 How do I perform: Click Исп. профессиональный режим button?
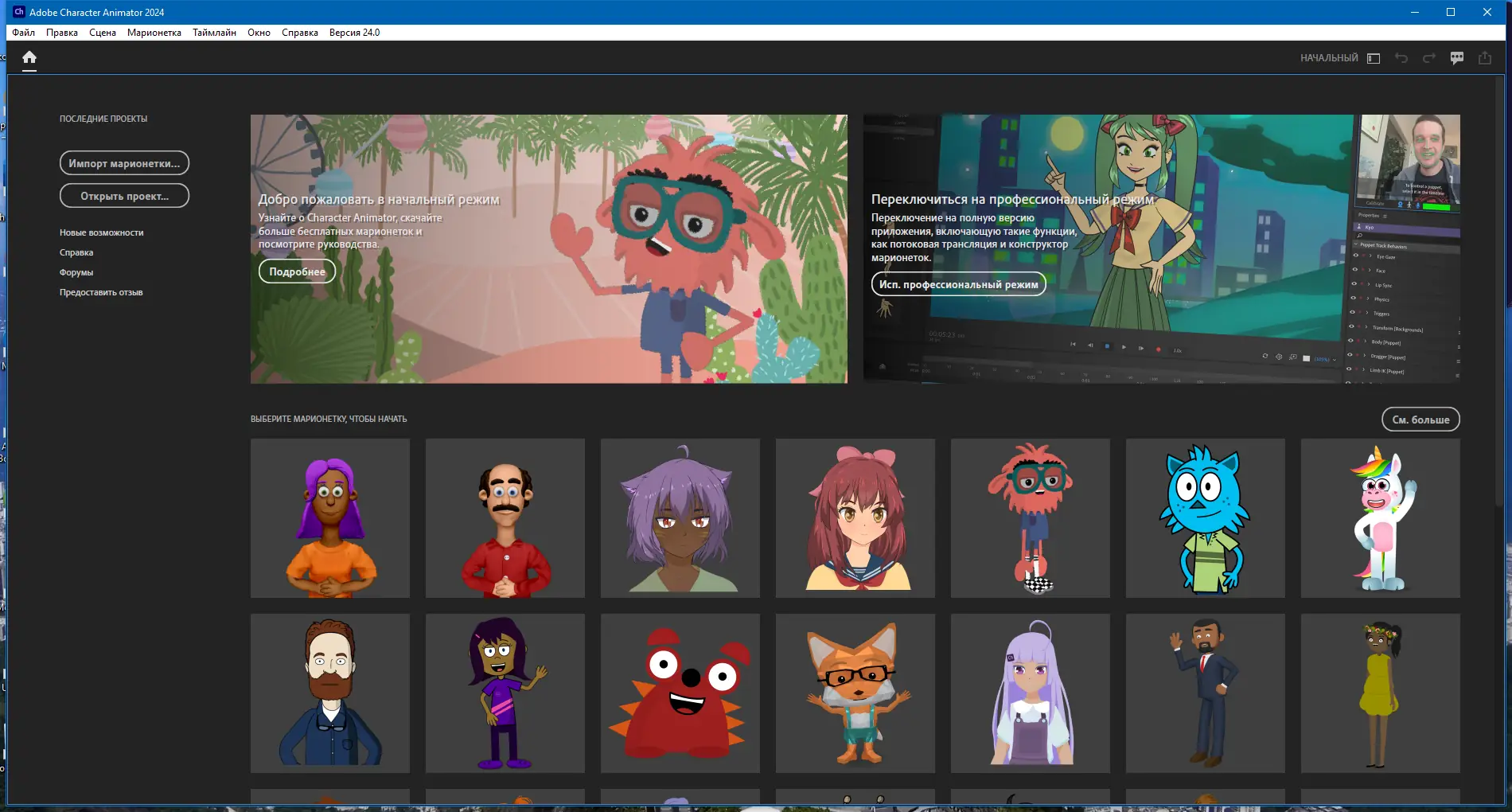click(957, 284)
